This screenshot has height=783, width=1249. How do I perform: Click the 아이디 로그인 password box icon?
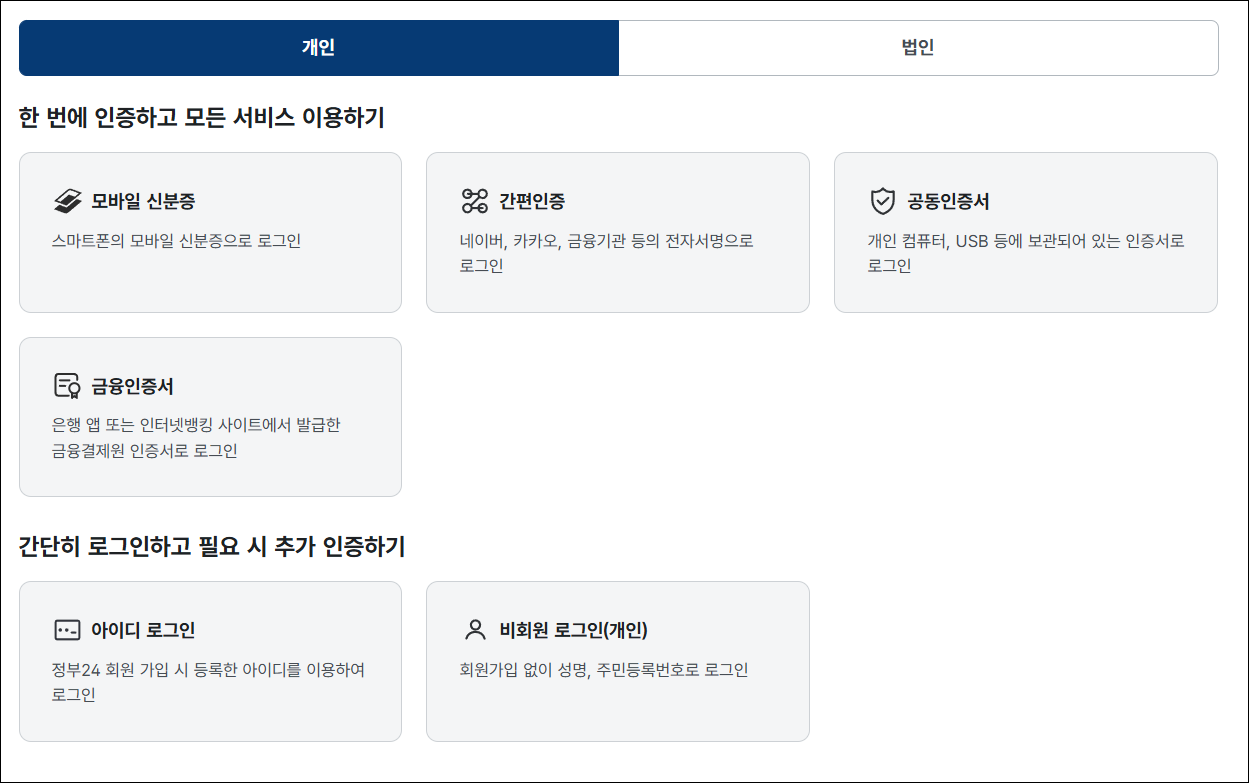(67, 630)
